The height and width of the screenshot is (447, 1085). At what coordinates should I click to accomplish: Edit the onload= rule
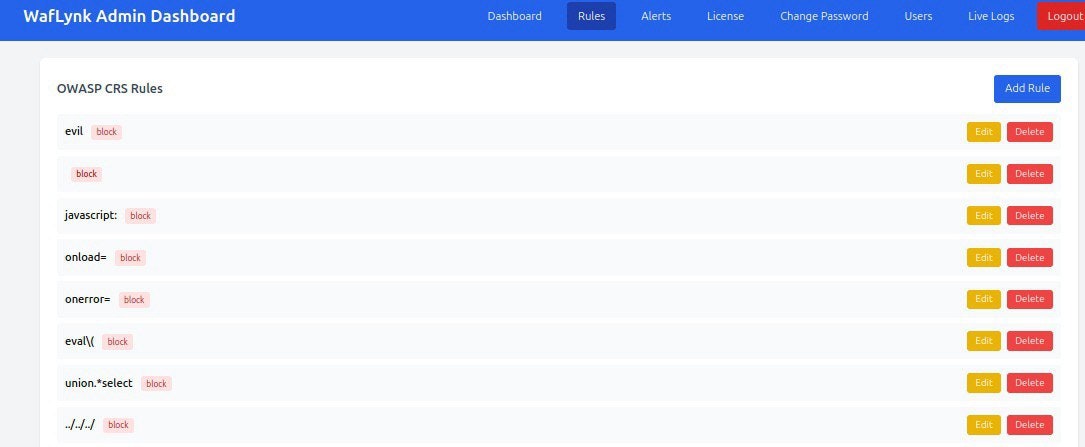[x=983, y=257]
